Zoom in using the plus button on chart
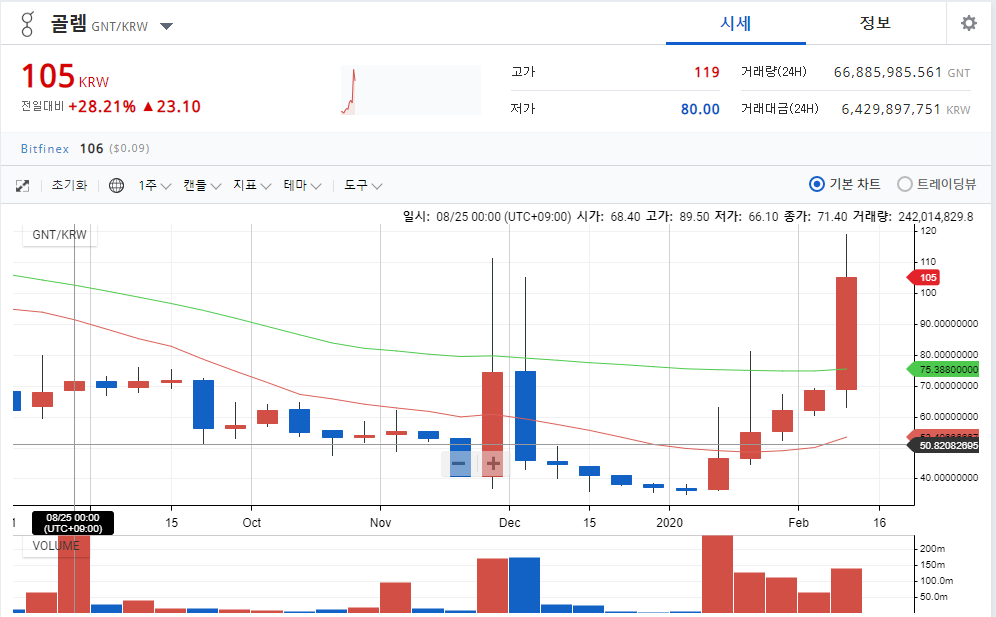996x617 pixels. [491, 464]
